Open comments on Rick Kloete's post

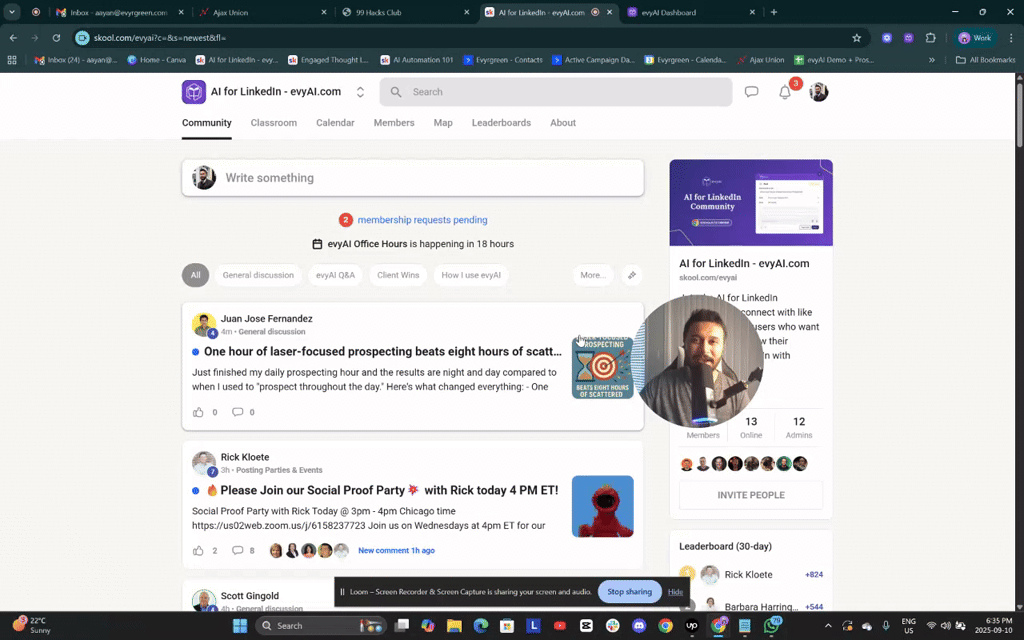238,551
